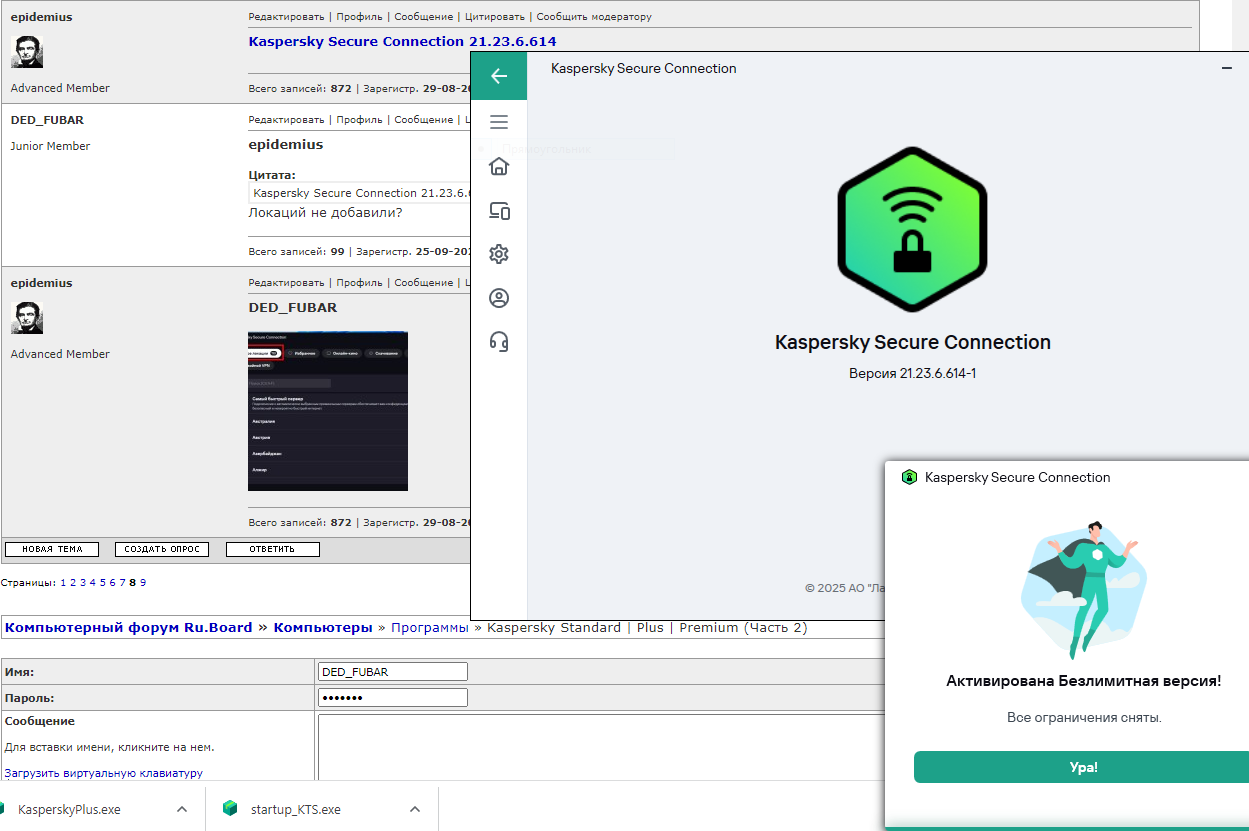Click the small Kaspersky icon in popup title
The height and width of the screenshot is (831, 1249).
point(909,477)
